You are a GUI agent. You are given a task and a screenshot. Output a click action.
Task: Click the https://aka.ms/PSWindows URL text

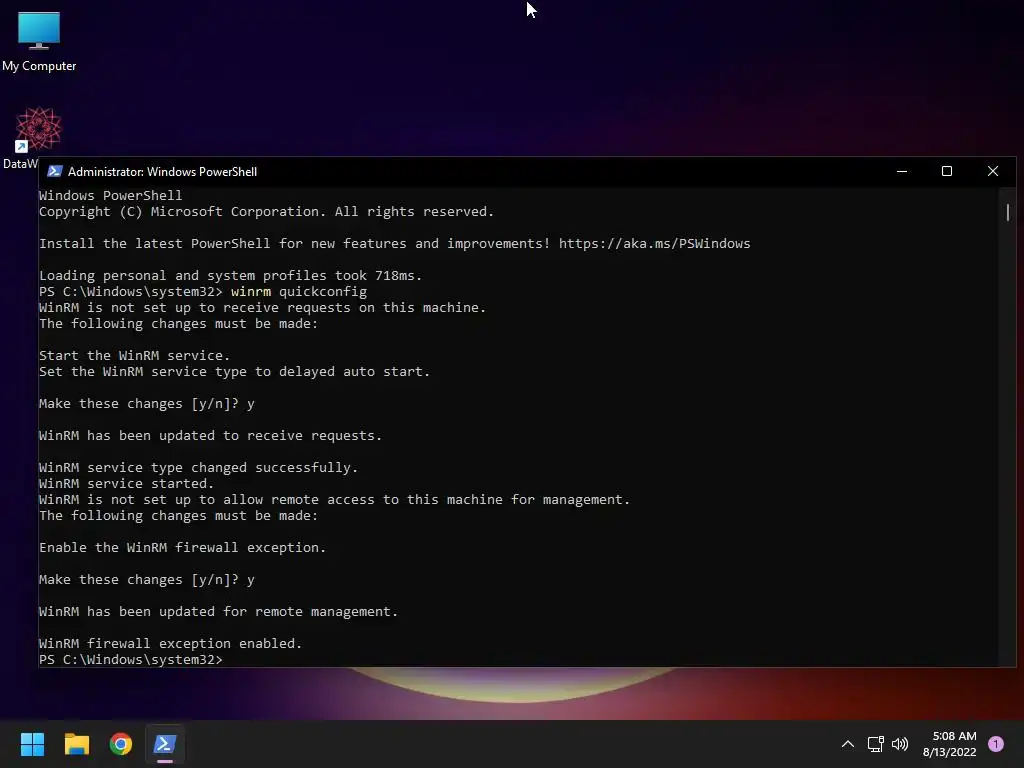coord(654,244)
